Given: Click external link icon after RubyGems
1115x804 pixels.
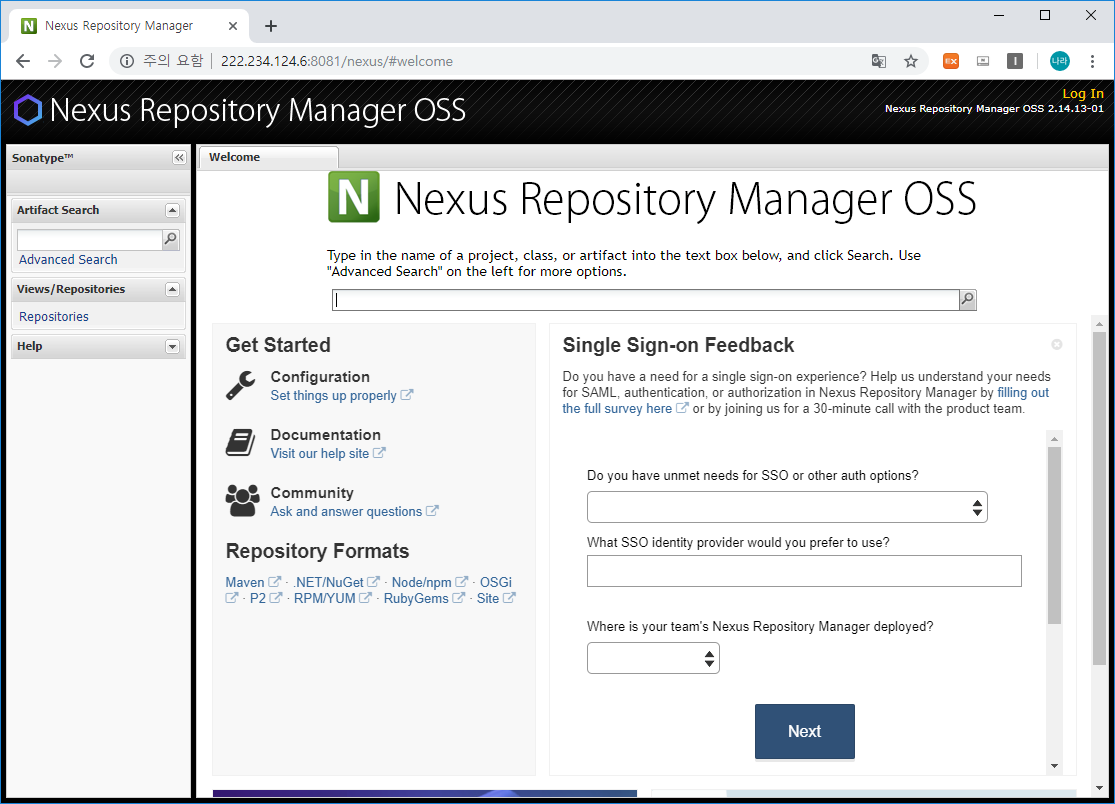Looking at the screenshot, I should pyautogui.click(x=459, y=598).
